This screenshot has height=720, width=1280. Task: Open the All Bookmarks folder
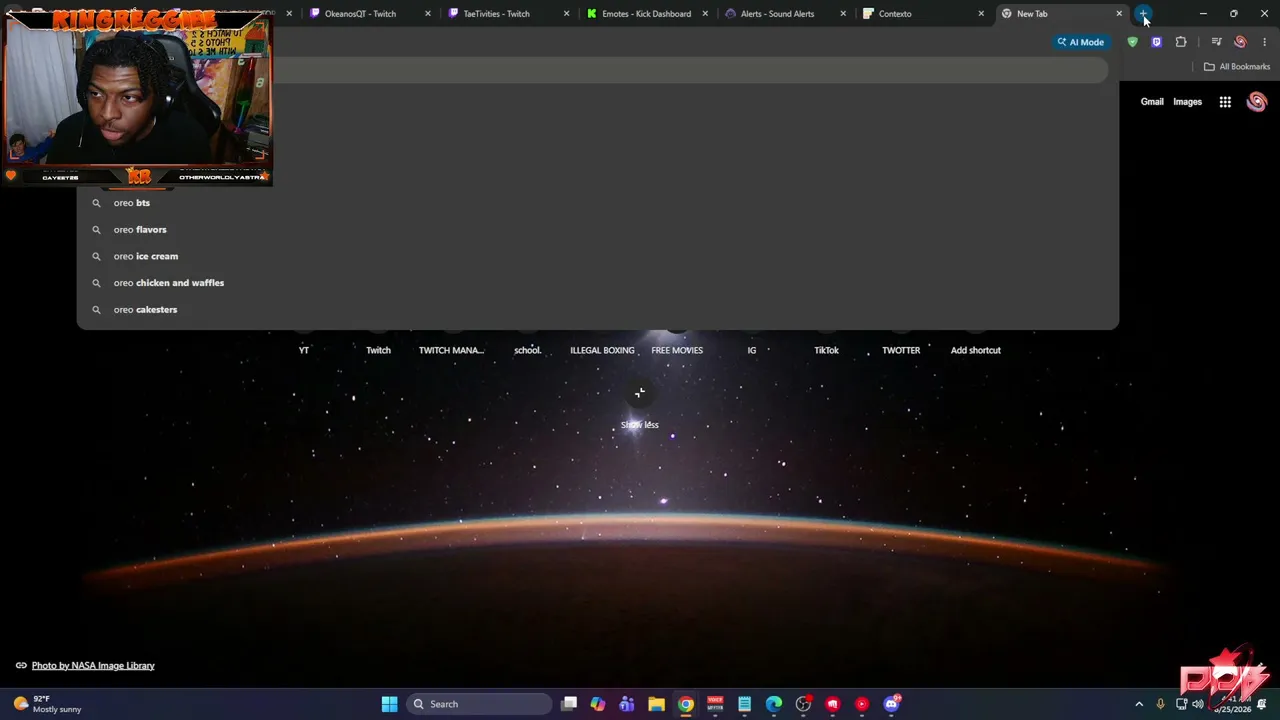click(1237, 67)
